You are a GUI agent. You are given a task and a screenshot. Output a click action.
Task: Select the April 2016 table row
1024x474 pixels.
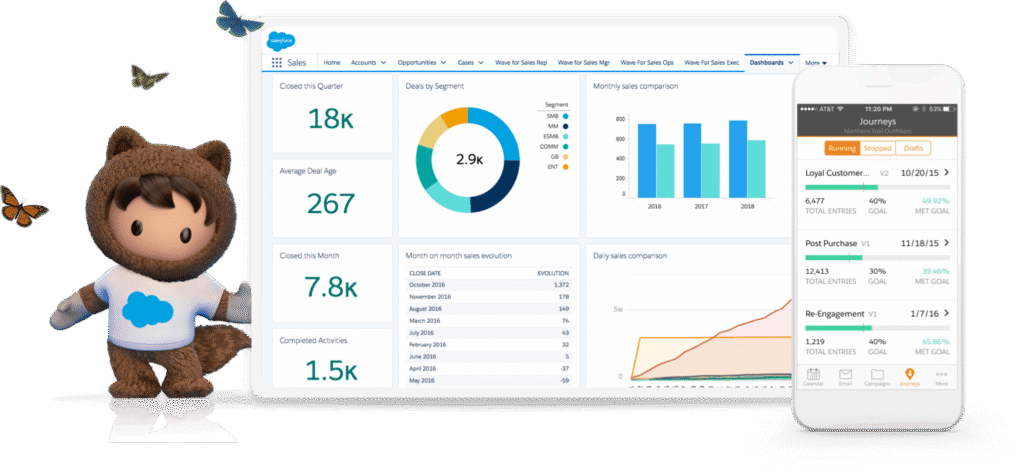[x=488, y=368]
